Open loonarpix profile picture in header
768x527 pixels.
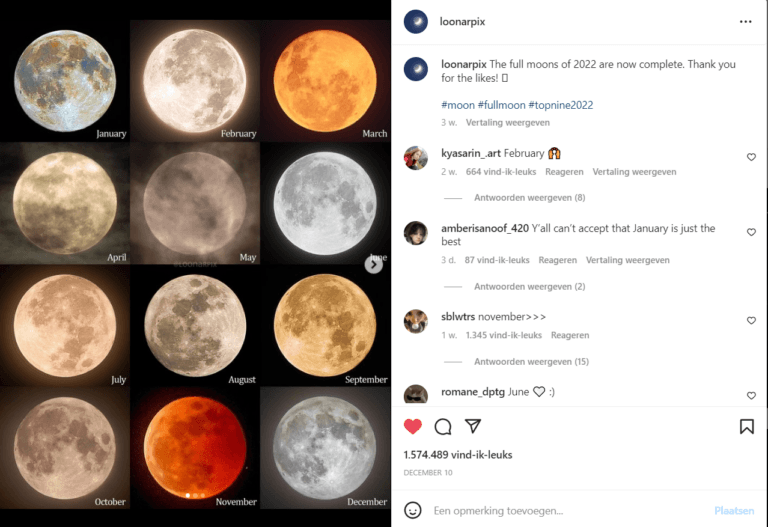point(415,22)
